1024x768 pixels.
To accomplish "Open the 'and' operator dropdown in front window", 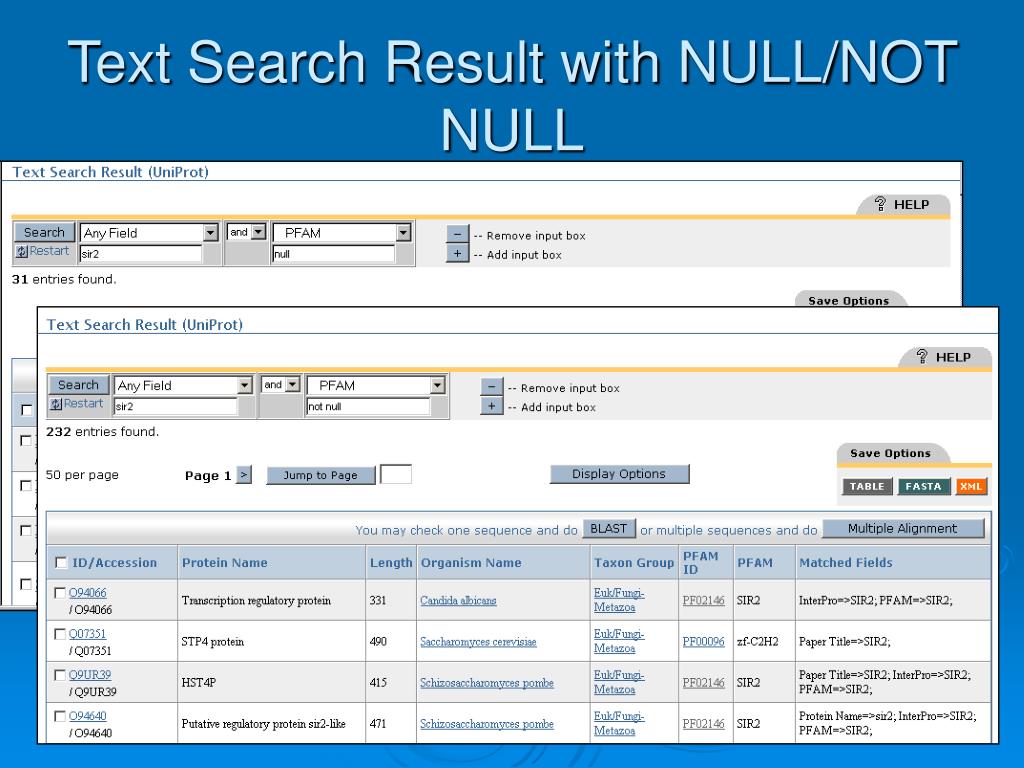I will pyautogui.click(x=293, y=385).
